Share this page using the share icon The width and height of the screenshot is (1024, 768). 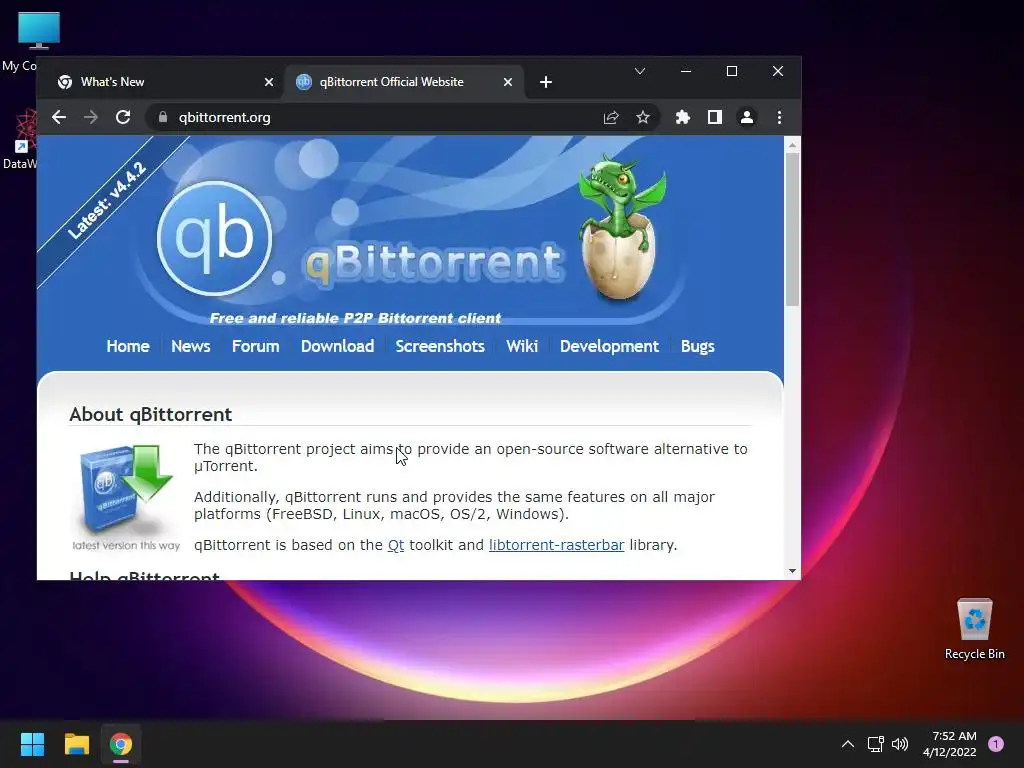coord(611,118)
